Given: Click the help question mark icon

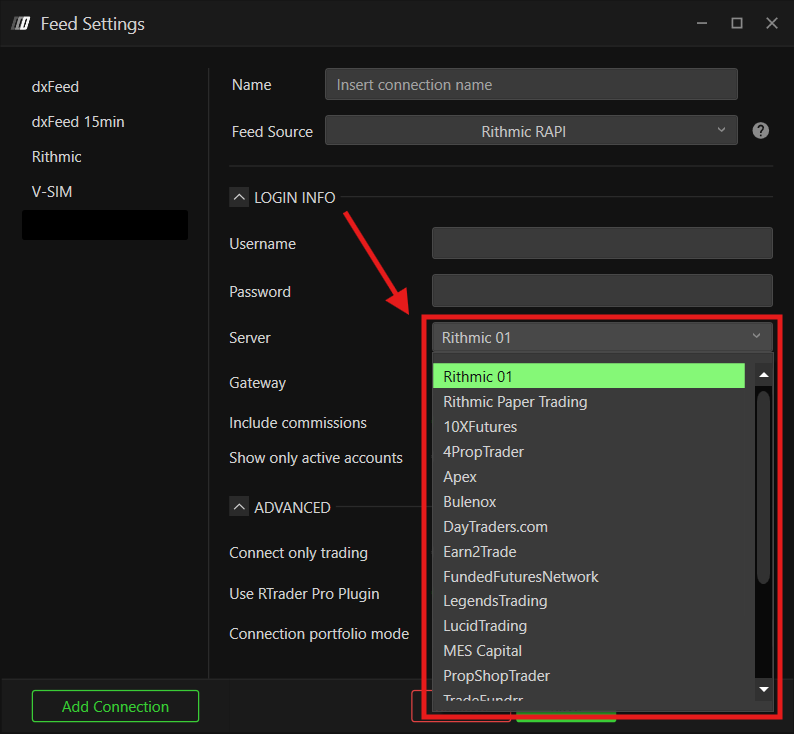Looking at the screenshot, I should pos(760,131).
